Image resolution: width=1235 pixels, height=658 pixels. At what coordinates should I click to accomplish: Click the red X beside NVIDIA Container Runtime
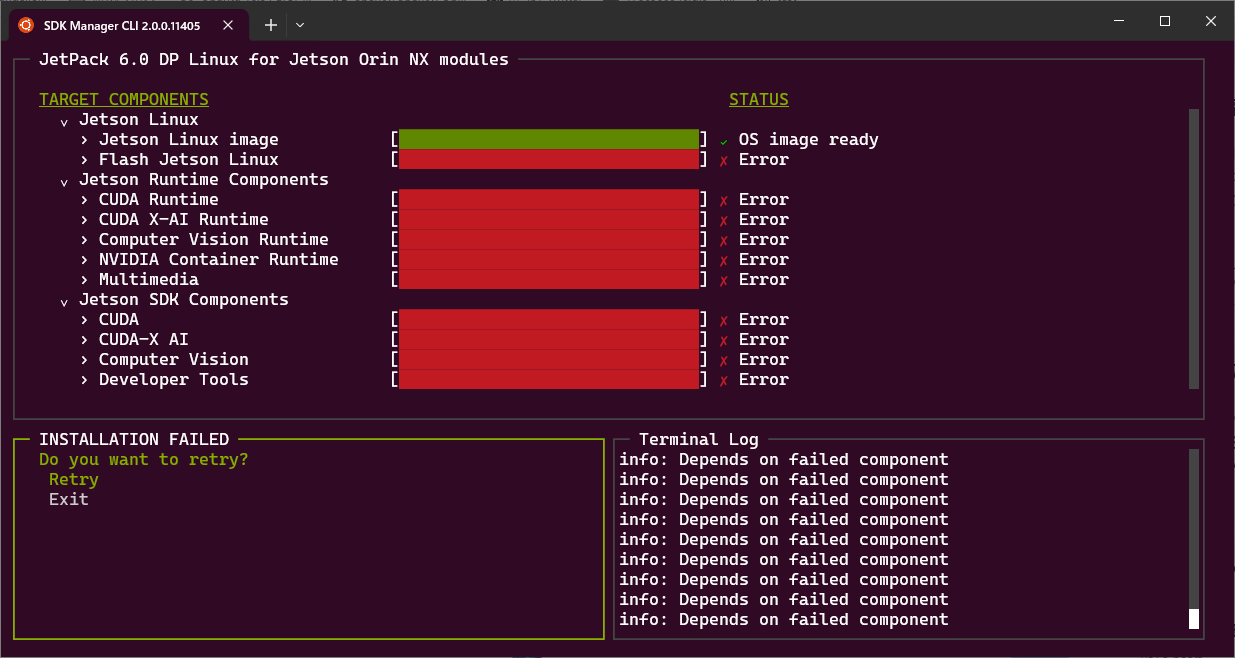(x=725, y=259)
